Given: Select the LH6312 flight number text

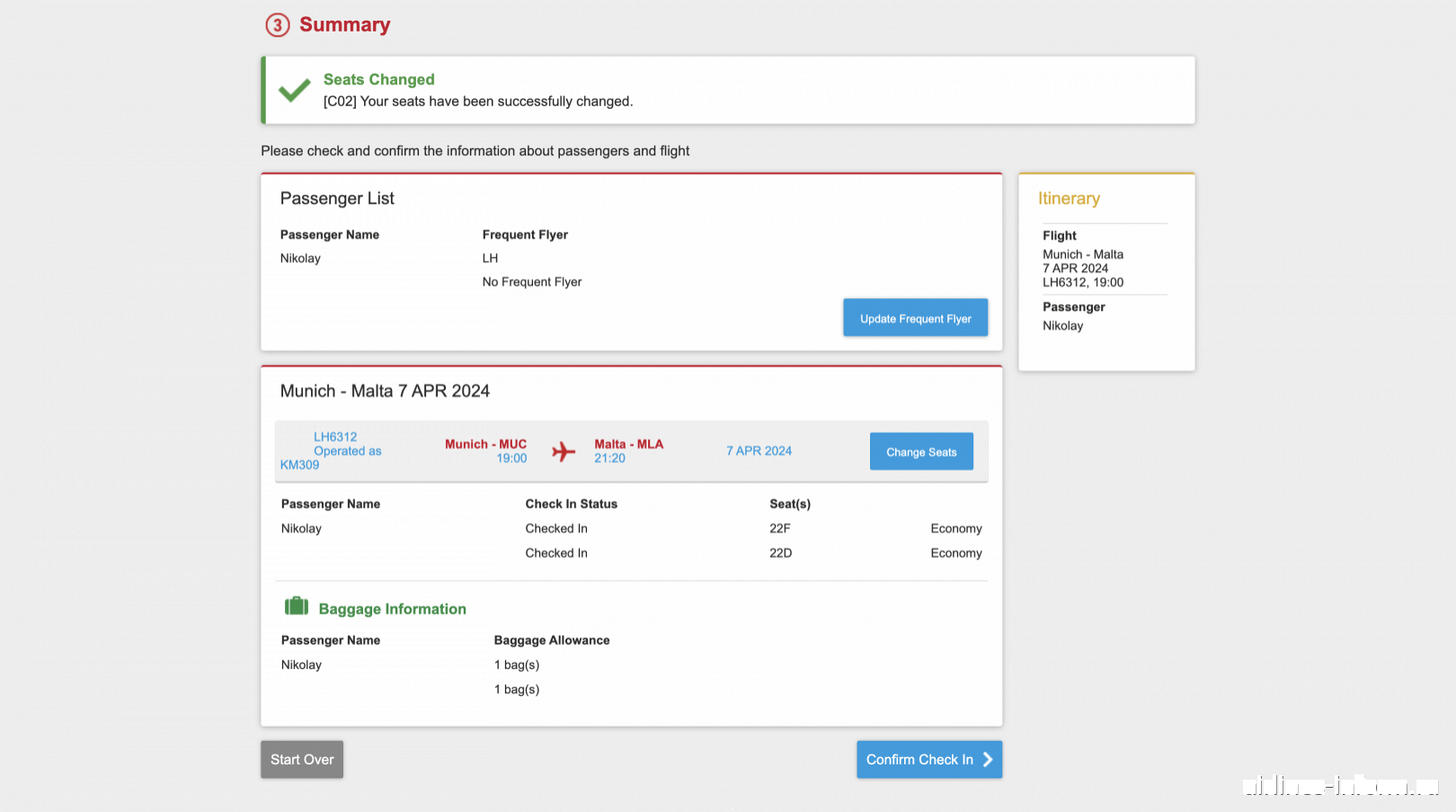Looking at the screenshot, I should tap(335, 437).
